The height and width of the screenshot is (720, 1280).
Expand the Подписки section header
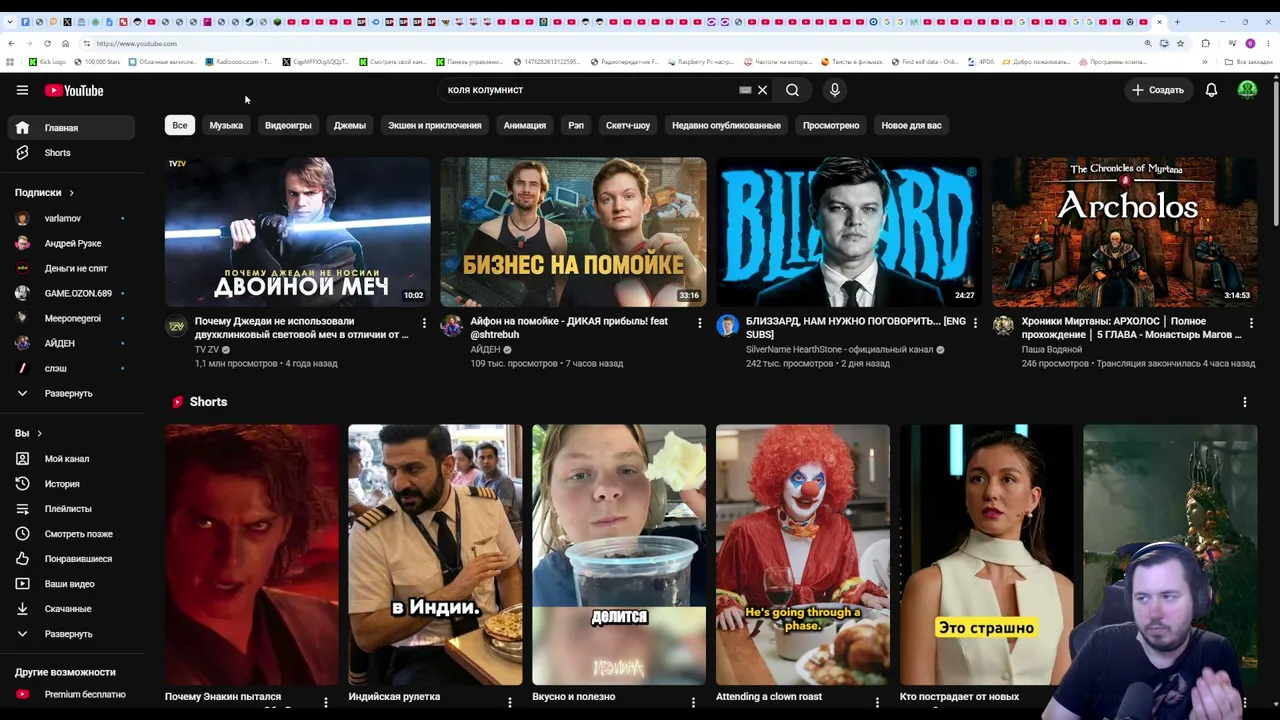coord(44,193)
